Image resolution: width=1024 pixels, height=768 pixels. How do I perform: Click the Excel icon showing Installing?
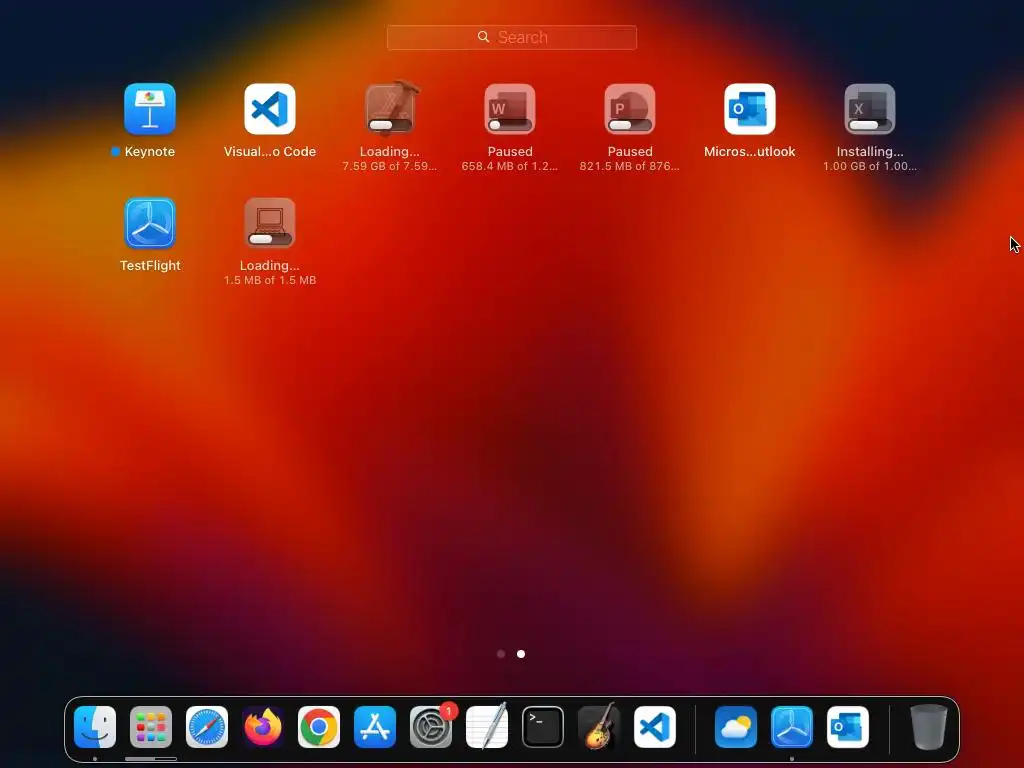[870, 109]
